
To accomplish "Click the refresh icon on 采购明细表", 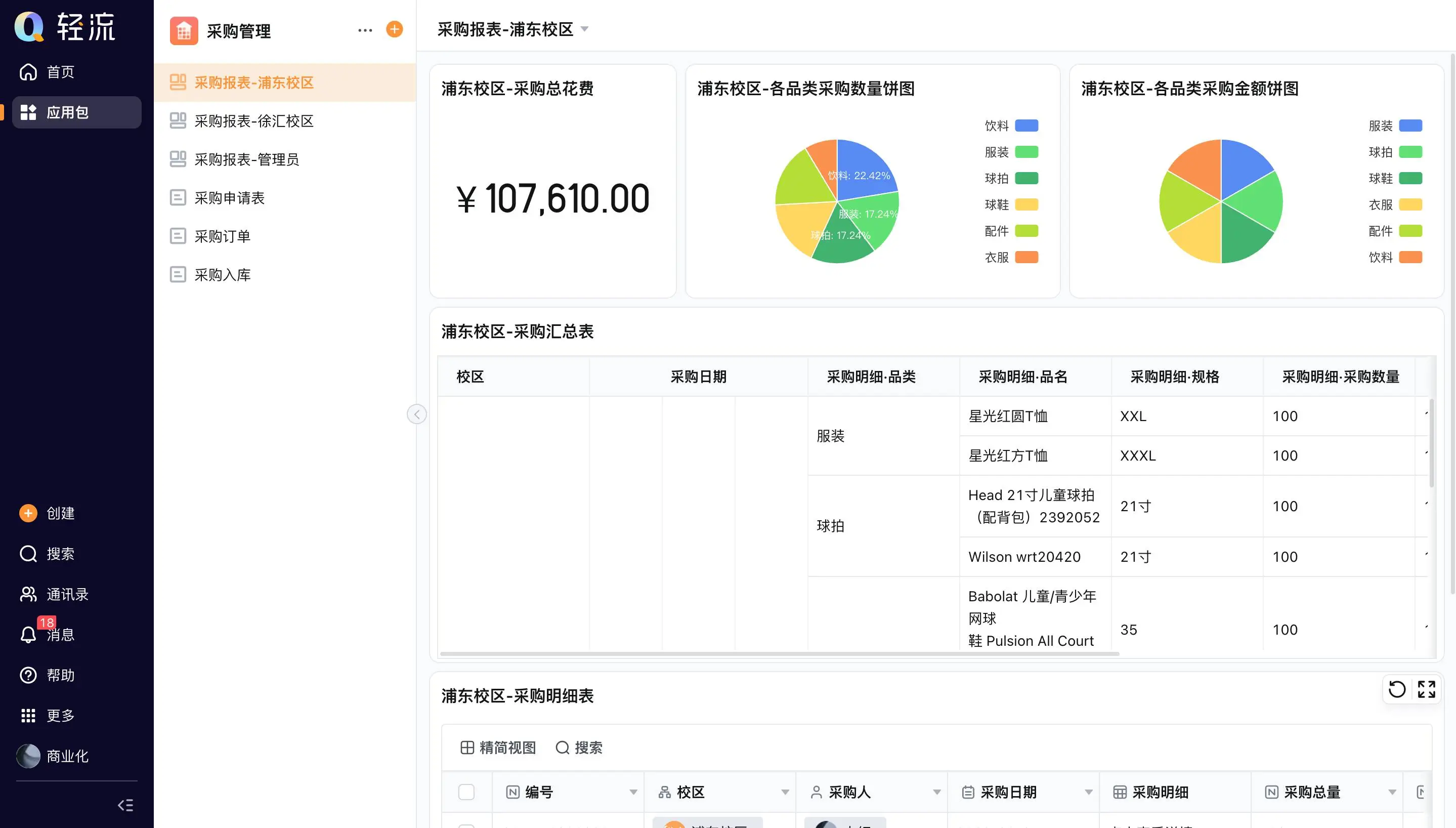I will click(x=1397, y=689).
